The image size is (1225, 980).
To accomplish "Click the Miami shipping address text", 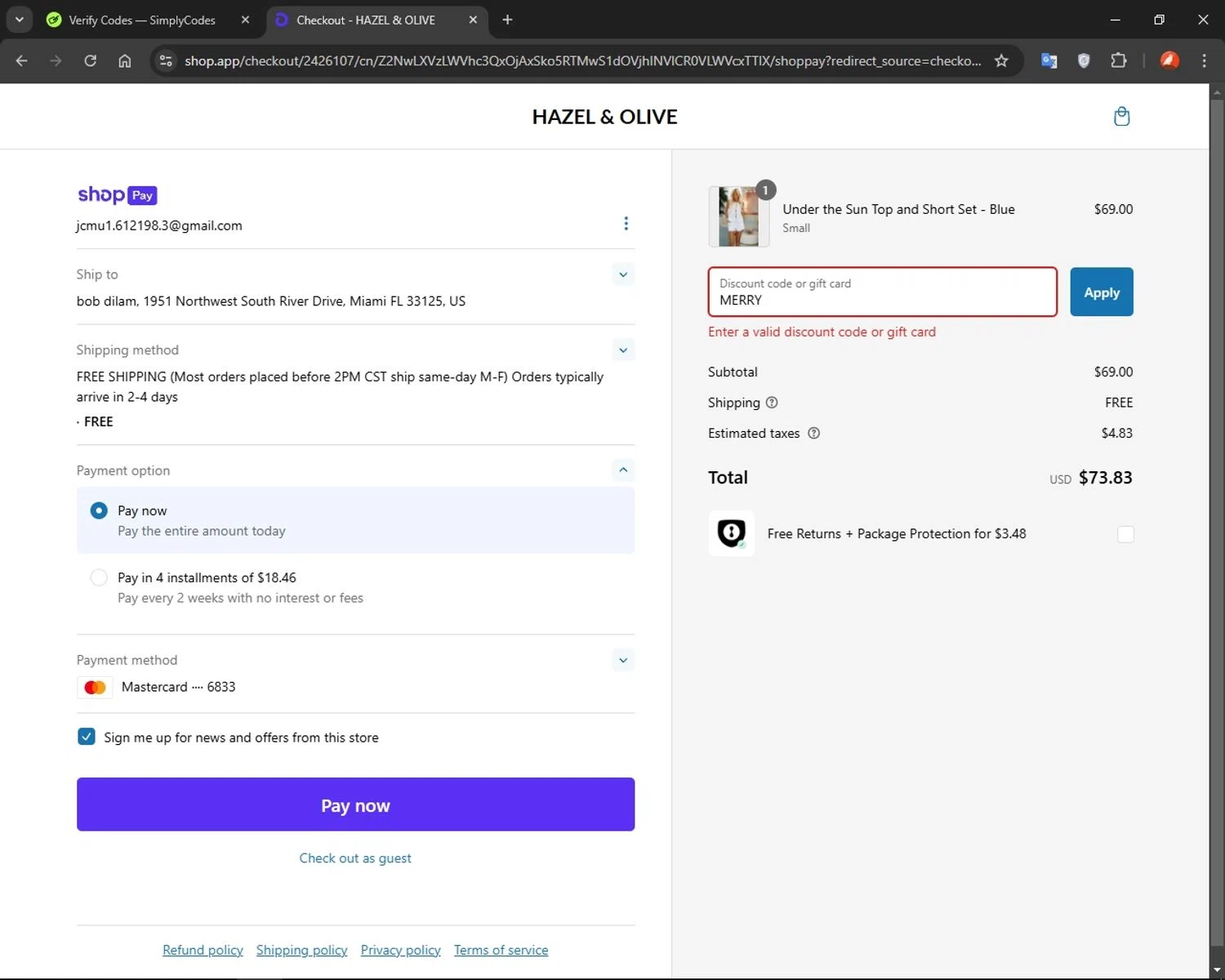I will point(270,301).
